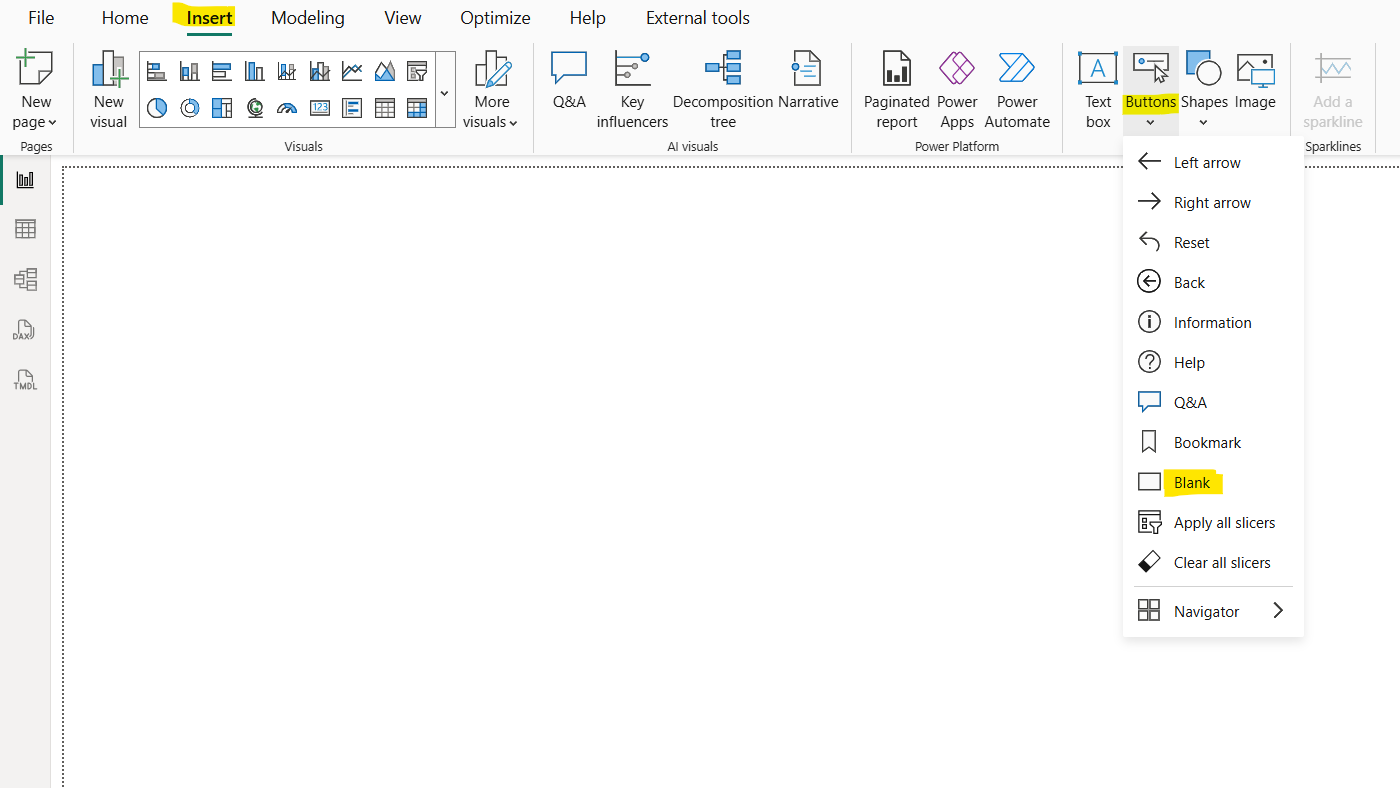
Task: Select the gauge visual
Action: (287, 108)
